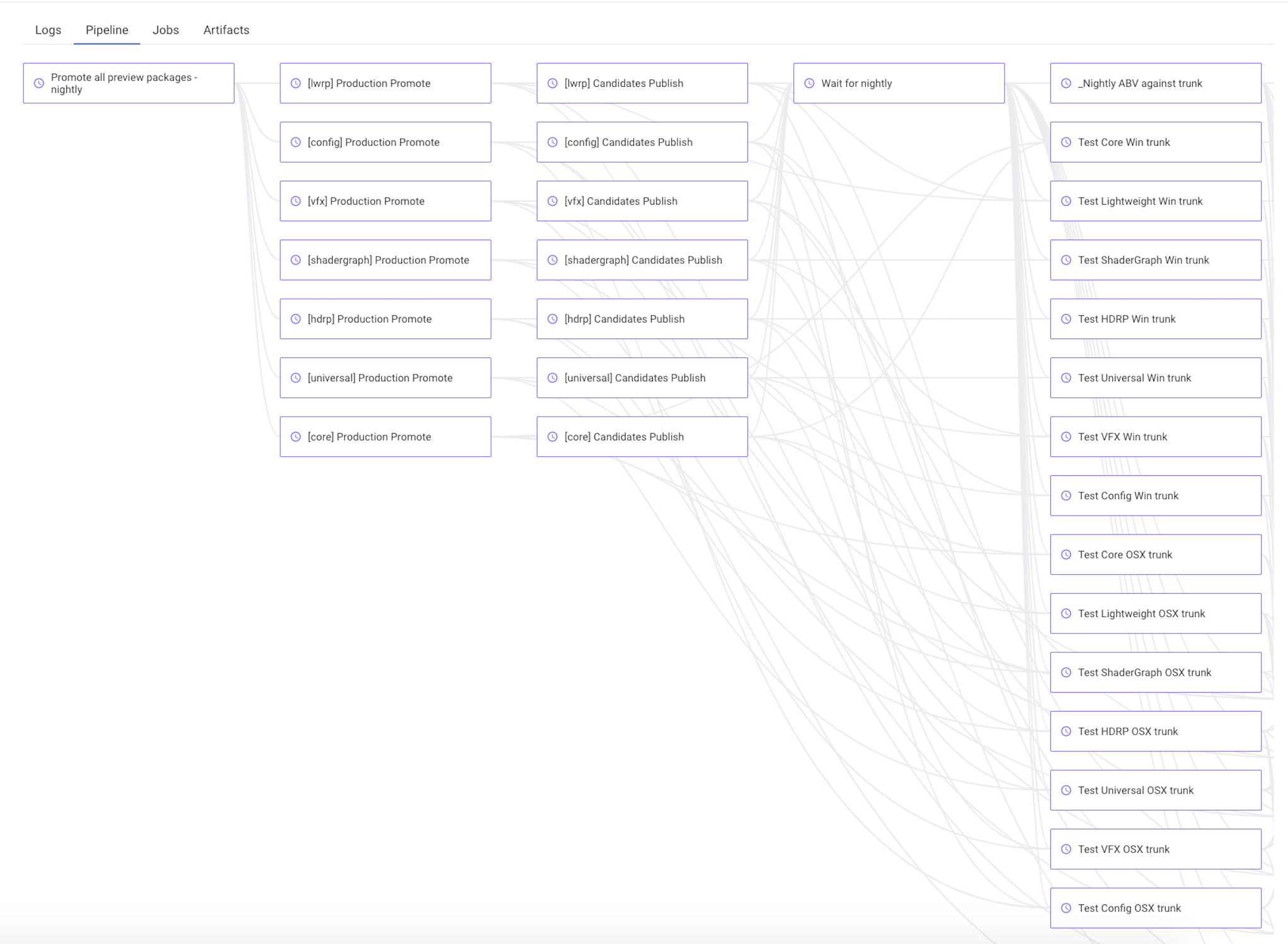Click status icon on Test Config OSX trunk

(x=1066, y=908)
